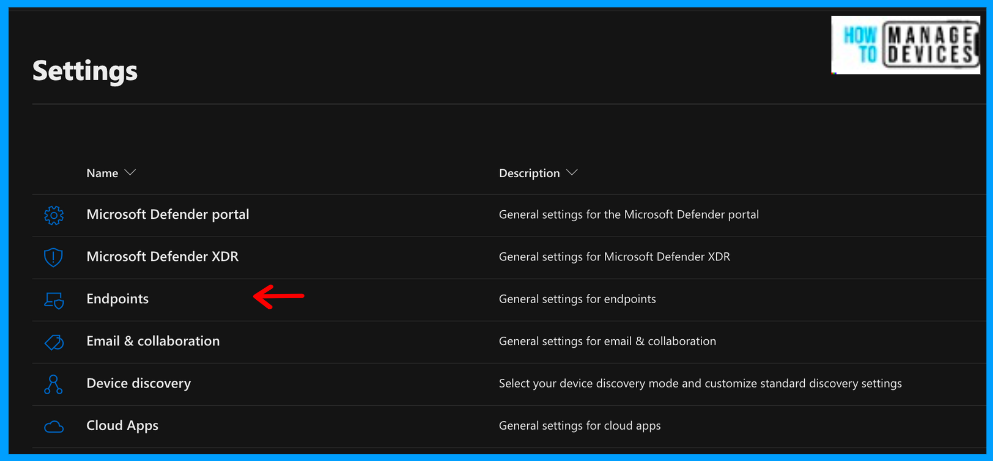The image size is (993, 461).
Task: Click 'General settings for email & collaboration' description
Action: click(607, 341)
